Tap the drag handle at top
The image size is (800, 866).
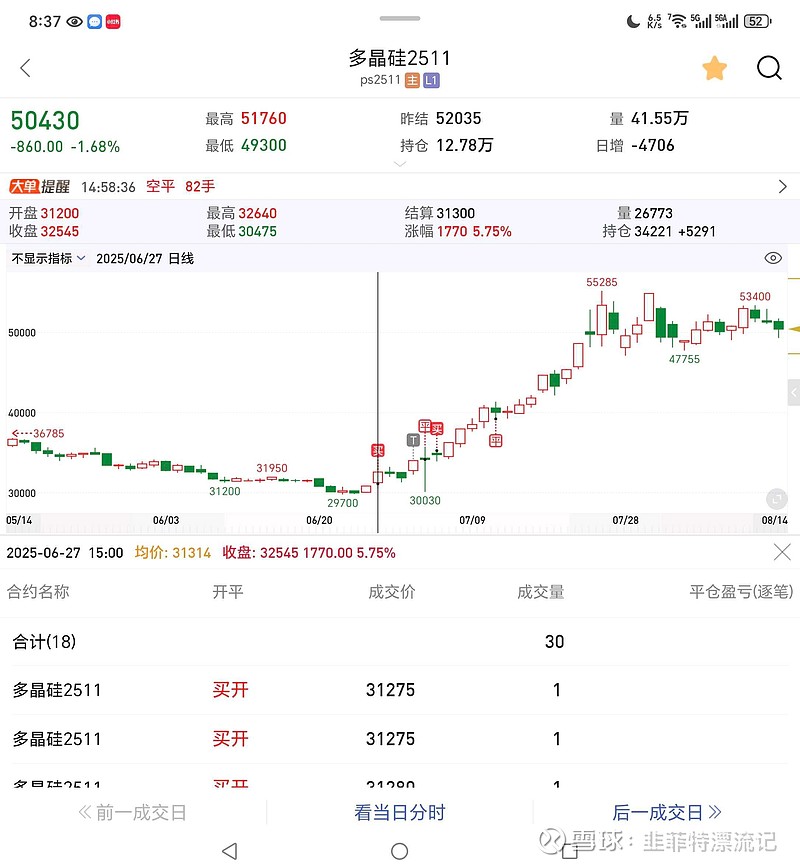tap(400, 18)
